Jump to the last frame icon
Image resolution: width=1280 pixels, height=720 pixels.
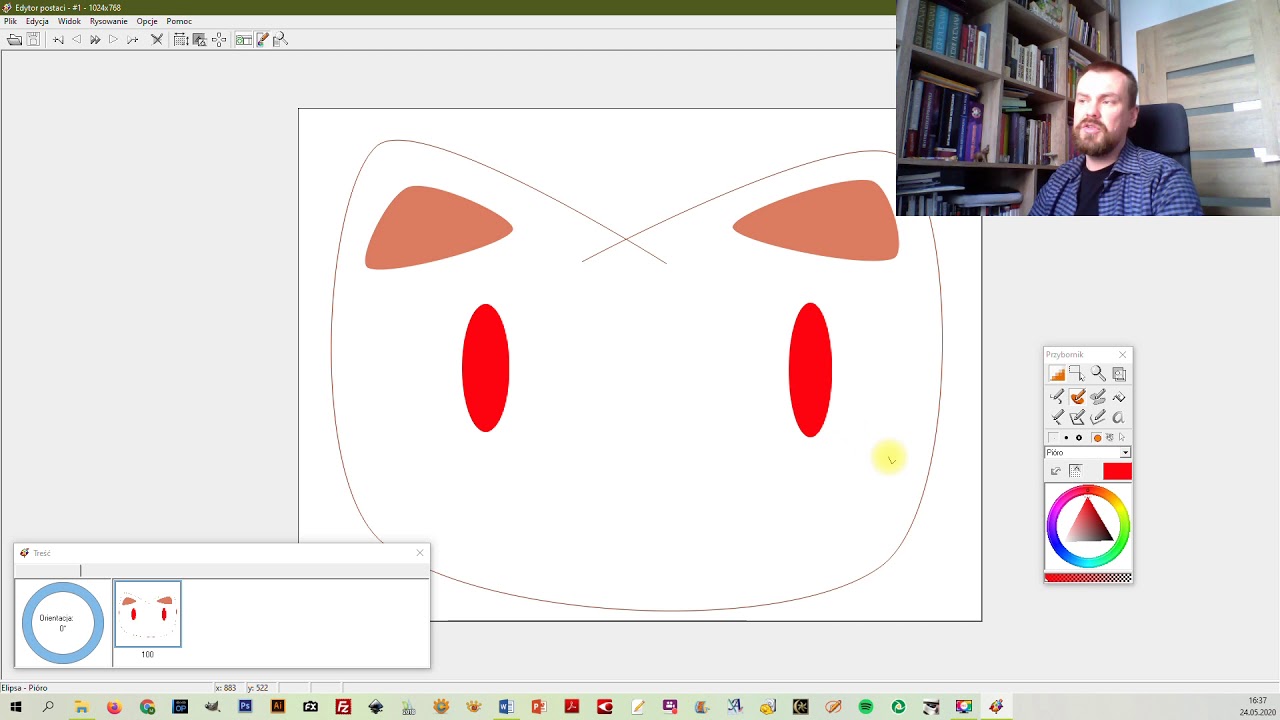click(132, 40)
